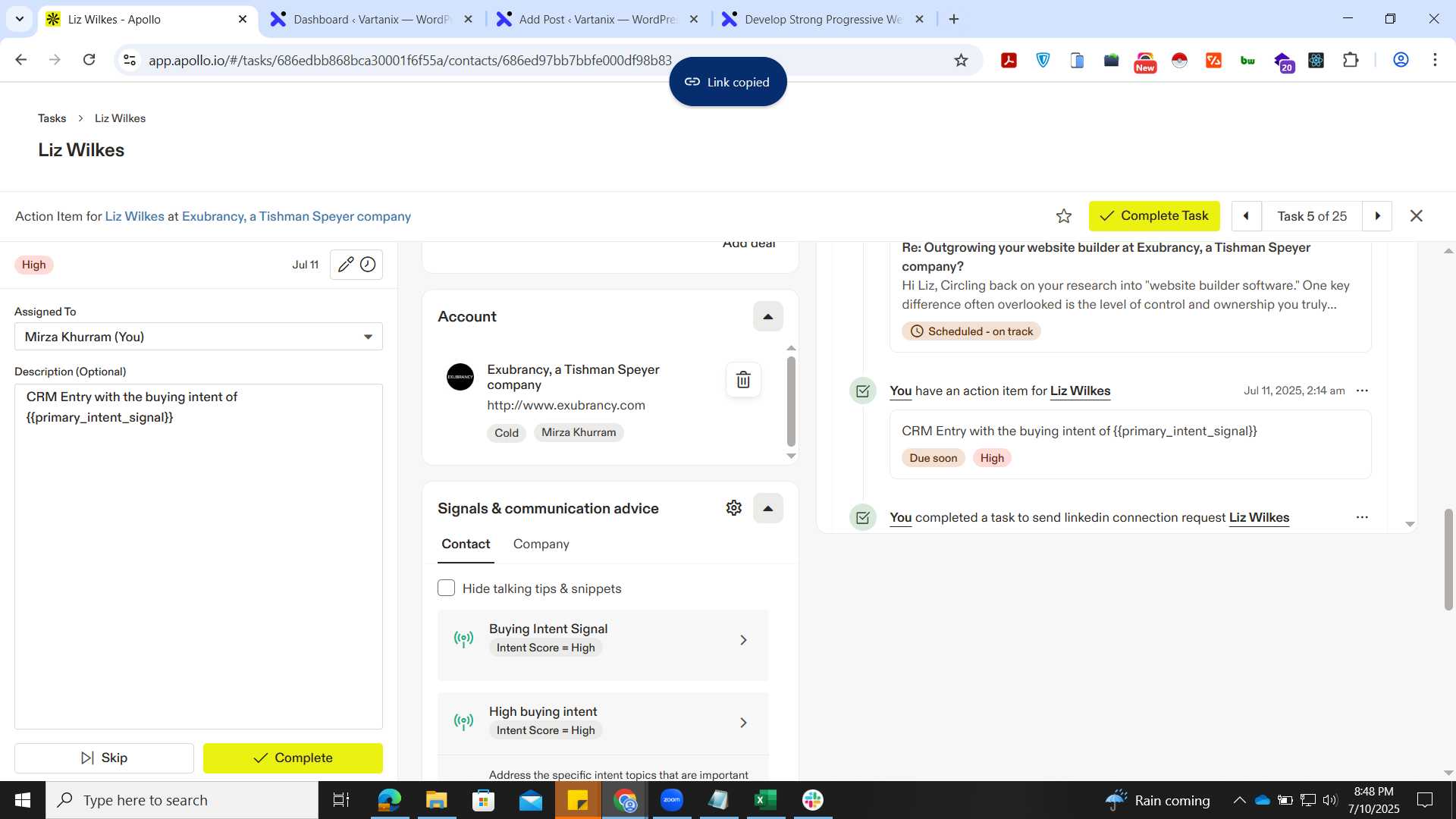
Task: Click the action item checkmark timeline icon
Action: 863,391
